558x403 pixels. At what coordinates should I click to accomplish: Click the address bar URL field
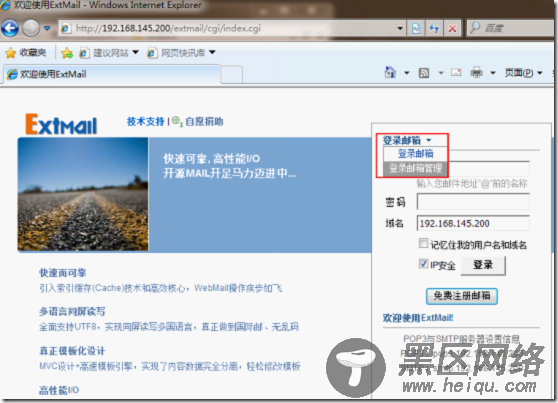(228, 28)
